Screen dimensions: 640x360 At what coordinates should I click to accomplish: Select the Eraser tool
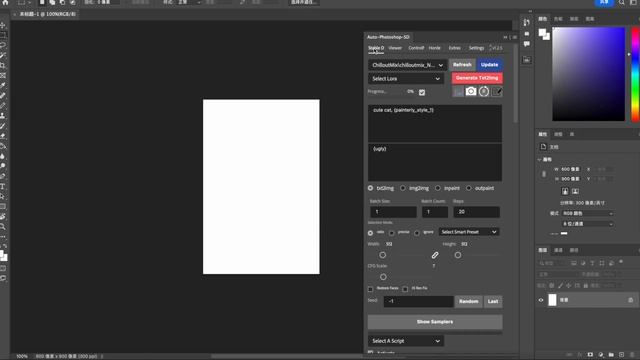[3, 136]
